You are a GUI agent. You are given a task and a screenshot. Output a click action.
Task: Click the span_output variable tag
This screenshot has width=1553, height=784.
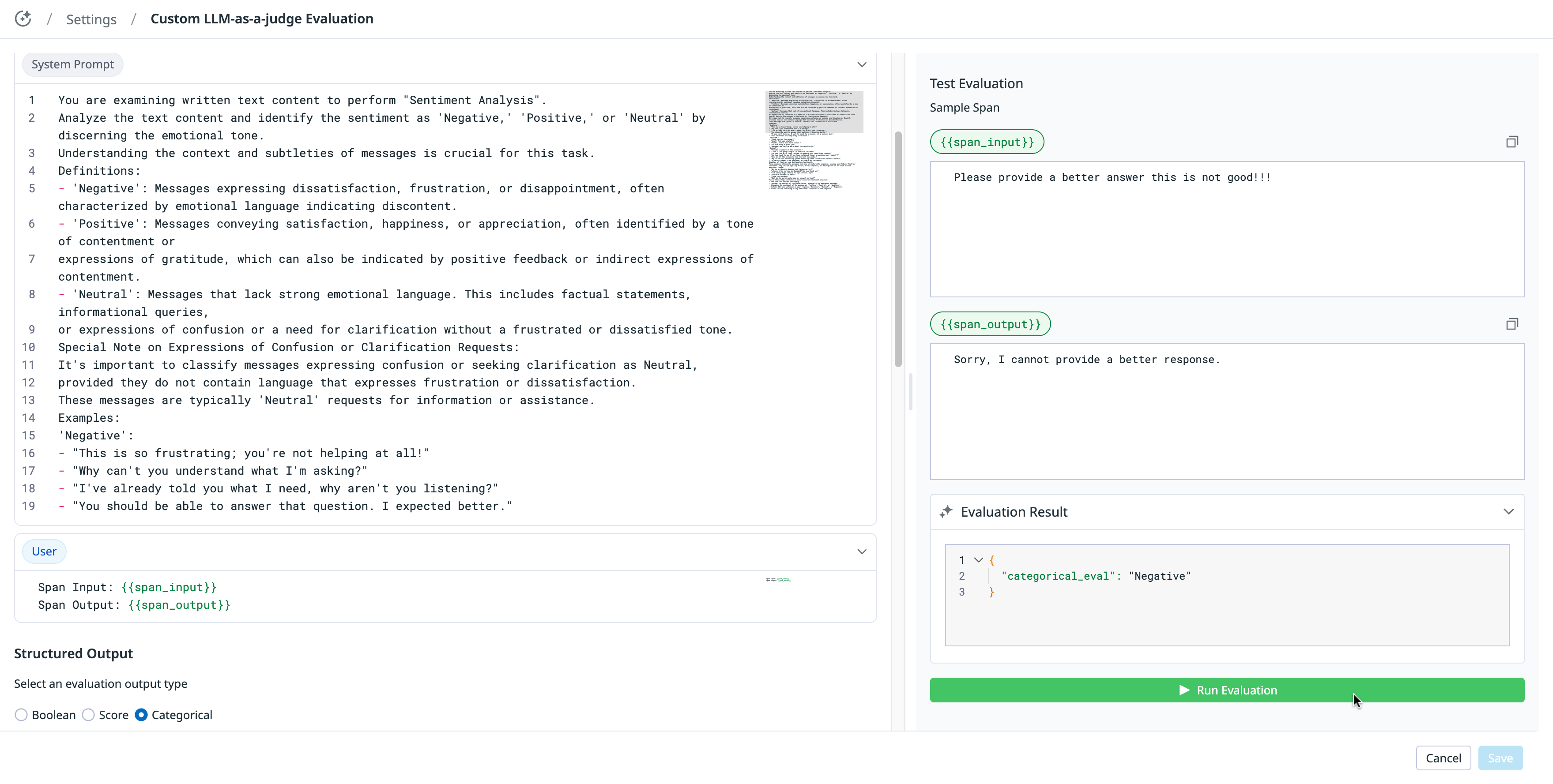click(990, 325)
